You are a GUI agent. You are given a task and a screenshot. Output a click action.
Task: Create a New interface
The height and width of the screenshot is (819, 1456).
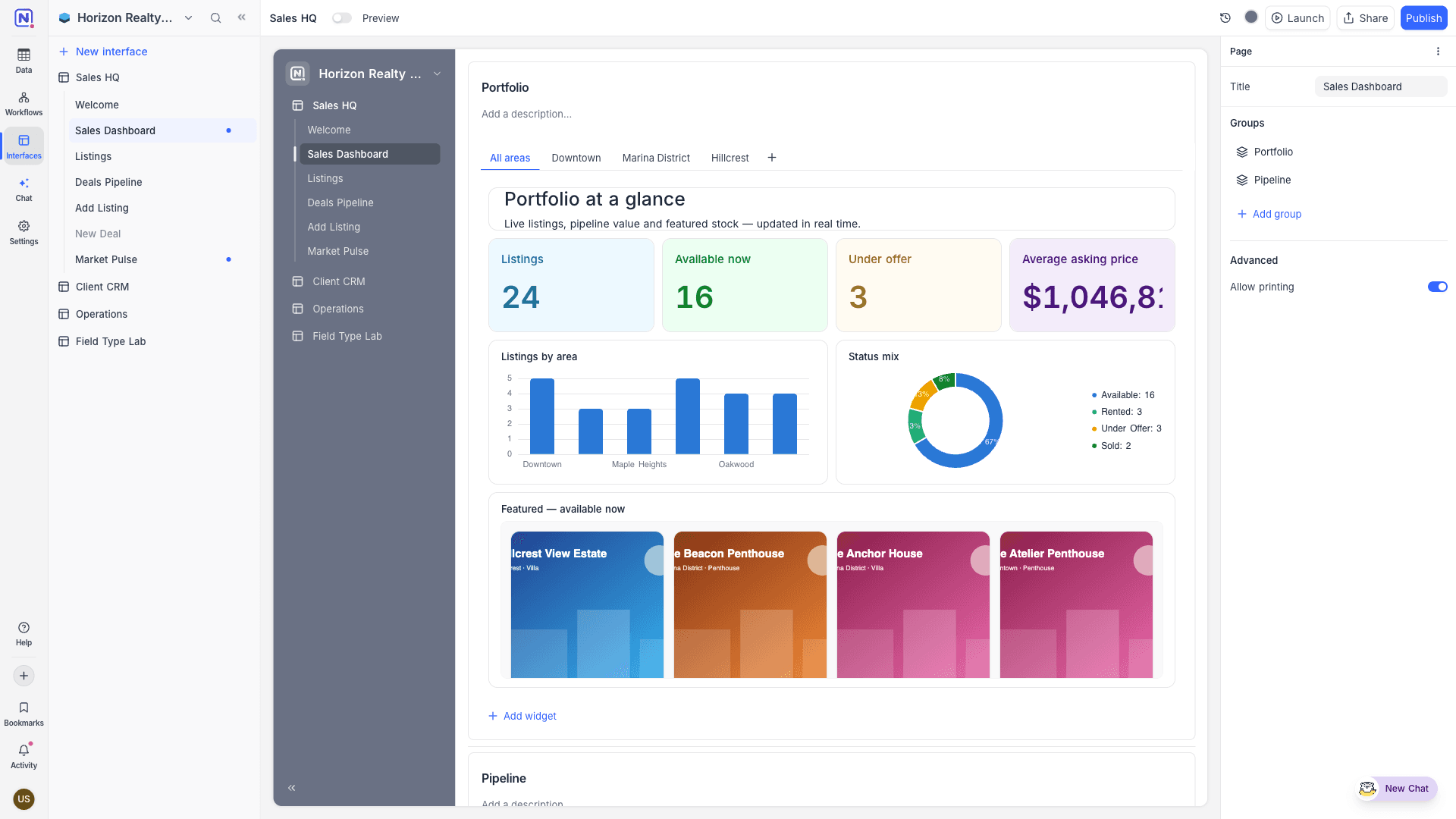click(103, 52)
